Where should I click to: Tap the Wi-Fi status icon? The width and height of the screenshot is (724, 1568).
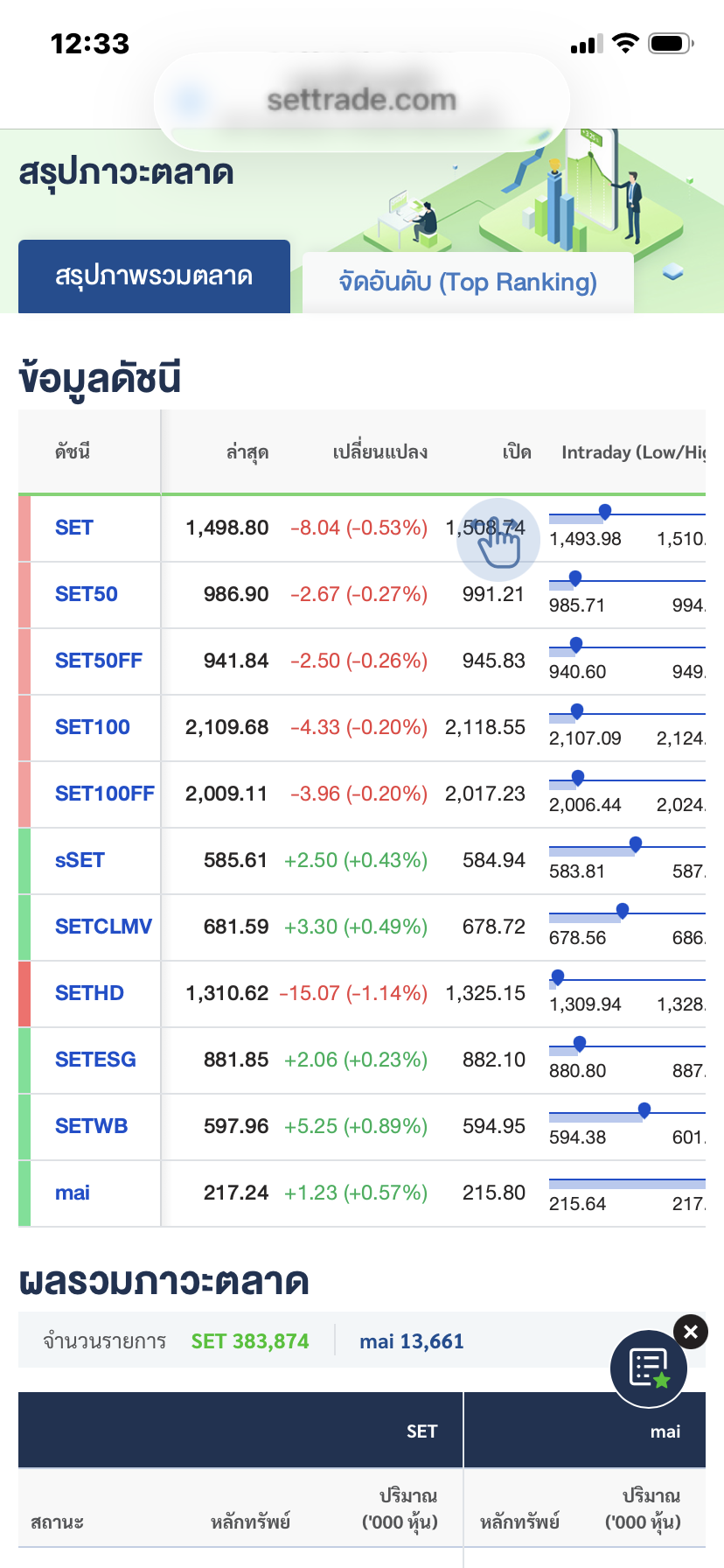[625, 43]
